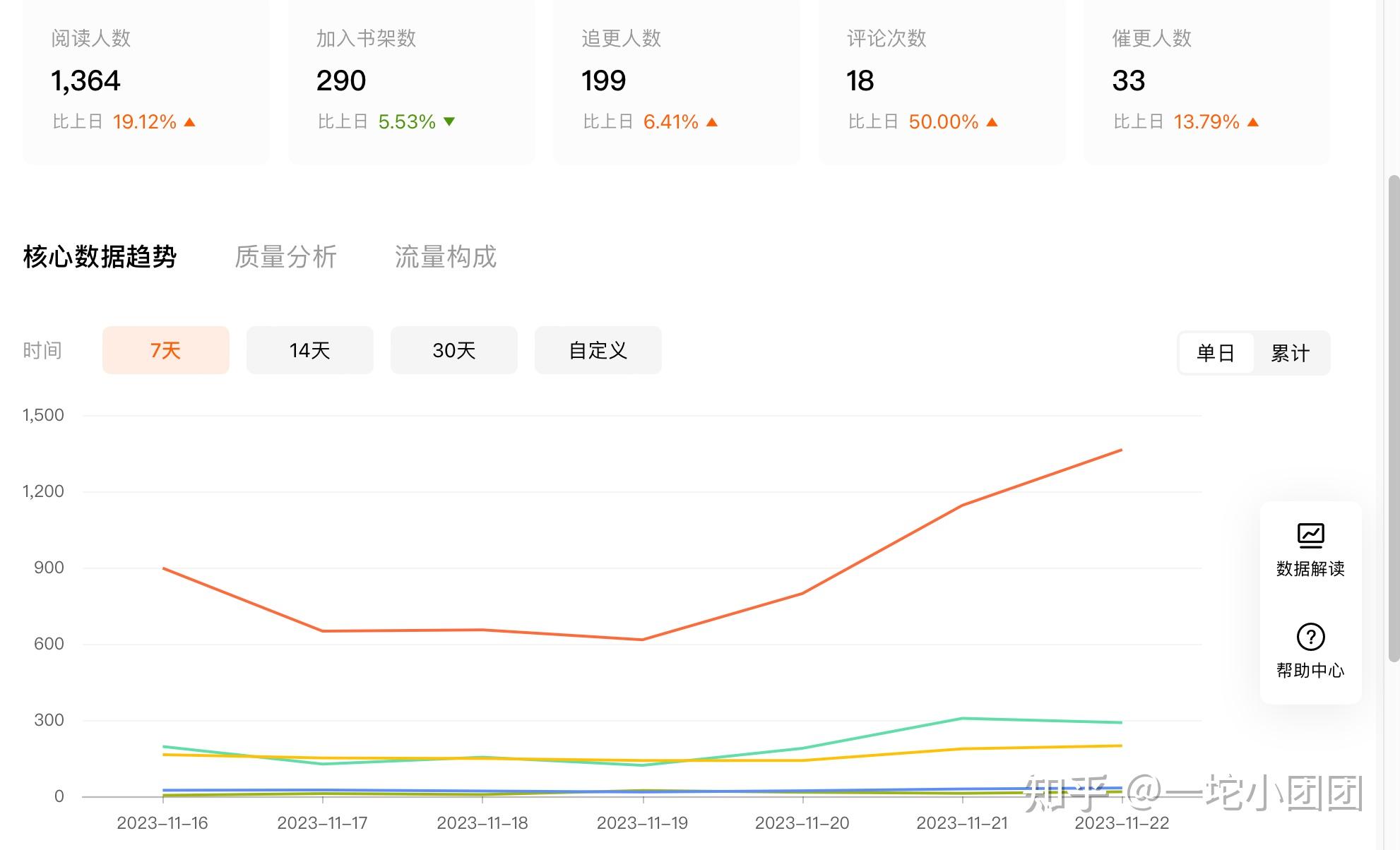The height and width of the screenshot is (850, 1400).
Task: Click the 600 y-axis label
Action: pos(49,644)
